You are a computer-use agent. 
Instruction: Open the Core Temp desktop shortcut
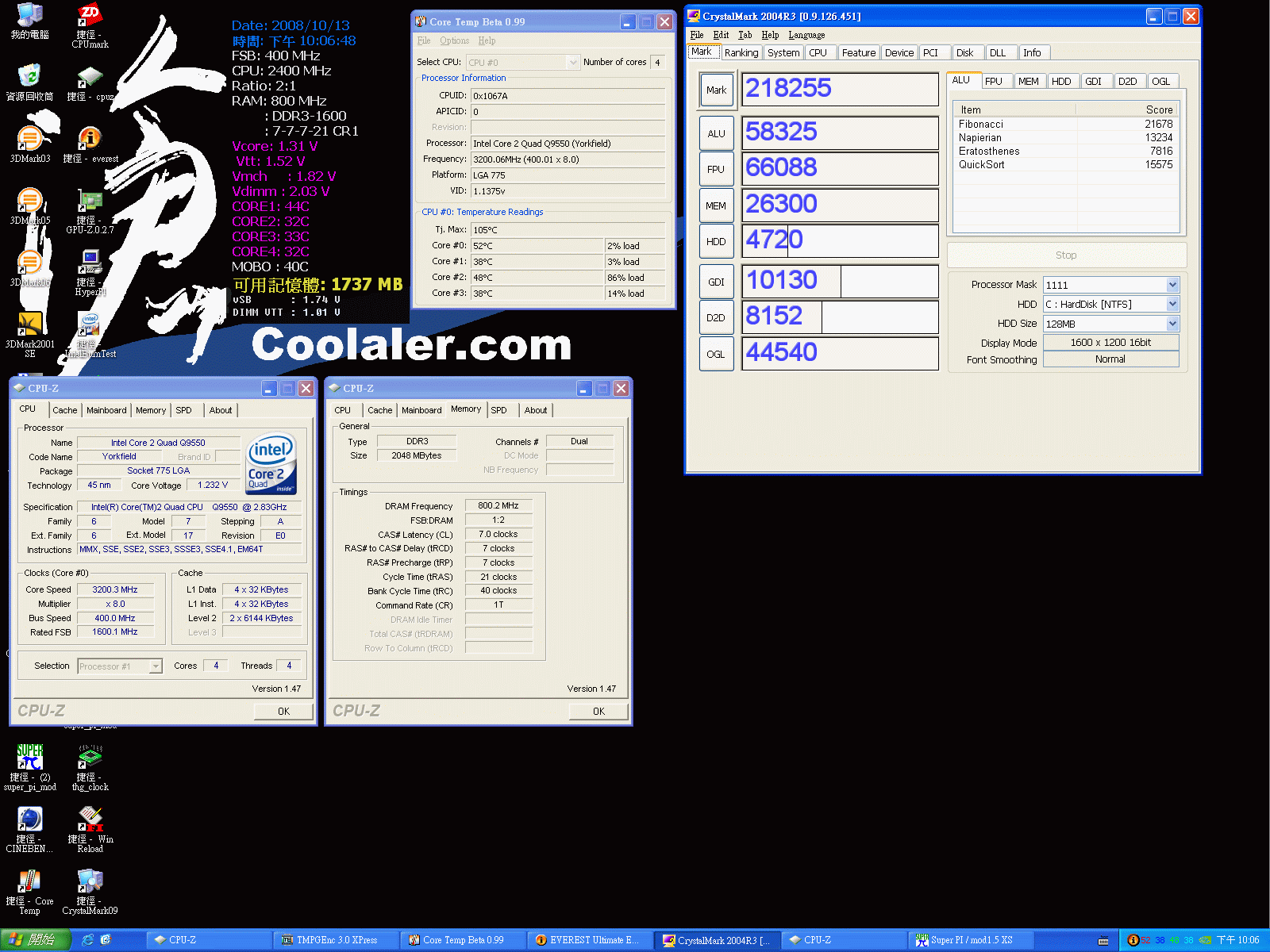[30, 892]
